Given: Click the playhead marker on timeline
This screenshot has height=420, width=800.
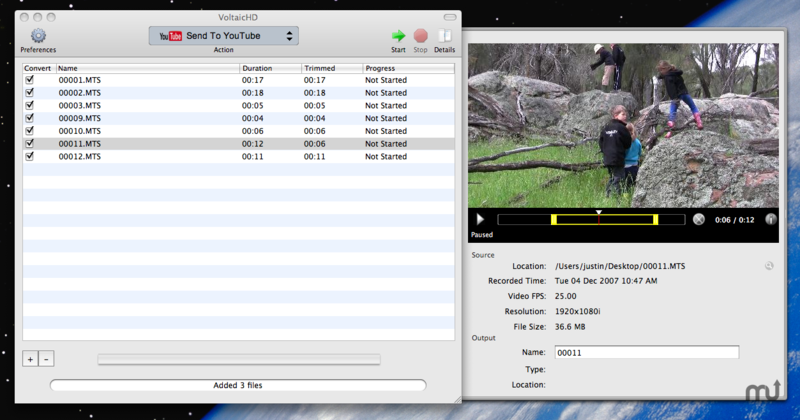Looking at the screenshot, I should (598, 212).
